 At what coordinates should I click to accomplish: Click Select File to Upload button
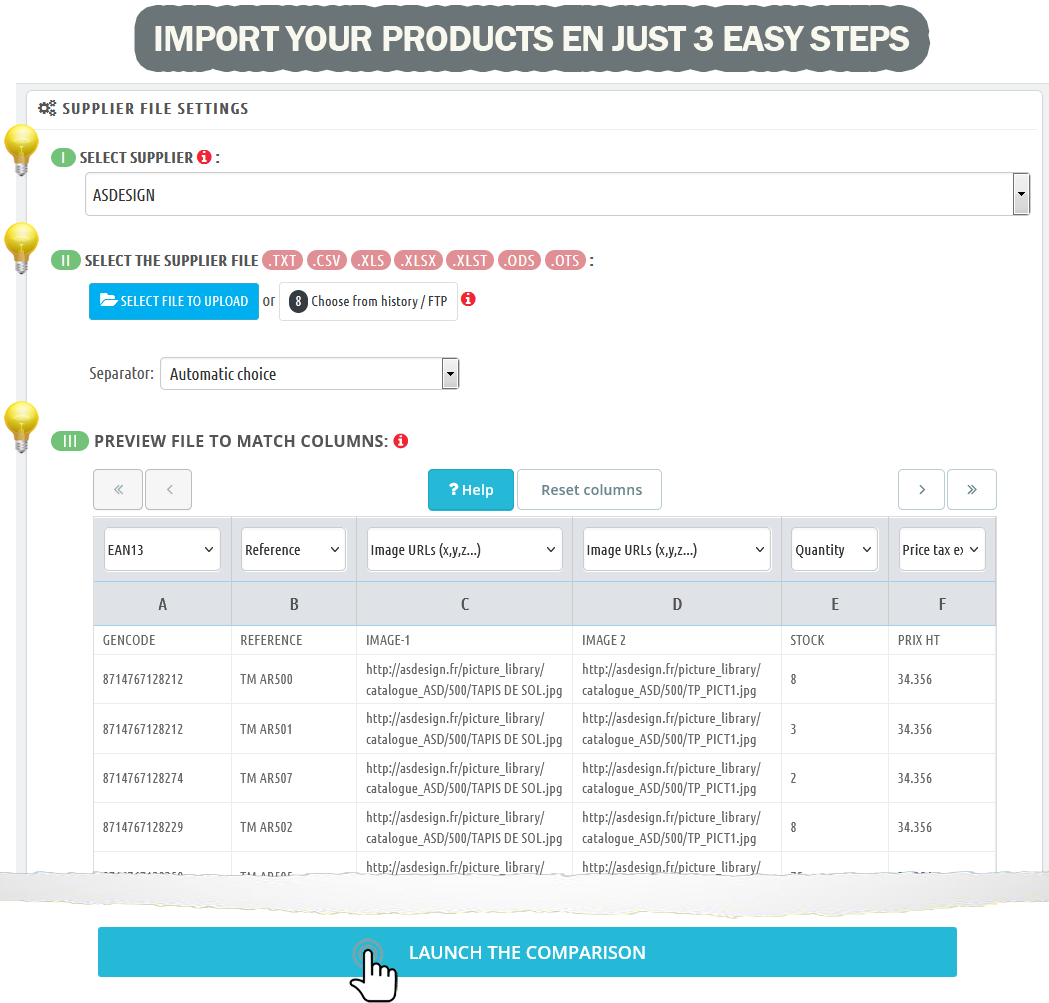174,301
